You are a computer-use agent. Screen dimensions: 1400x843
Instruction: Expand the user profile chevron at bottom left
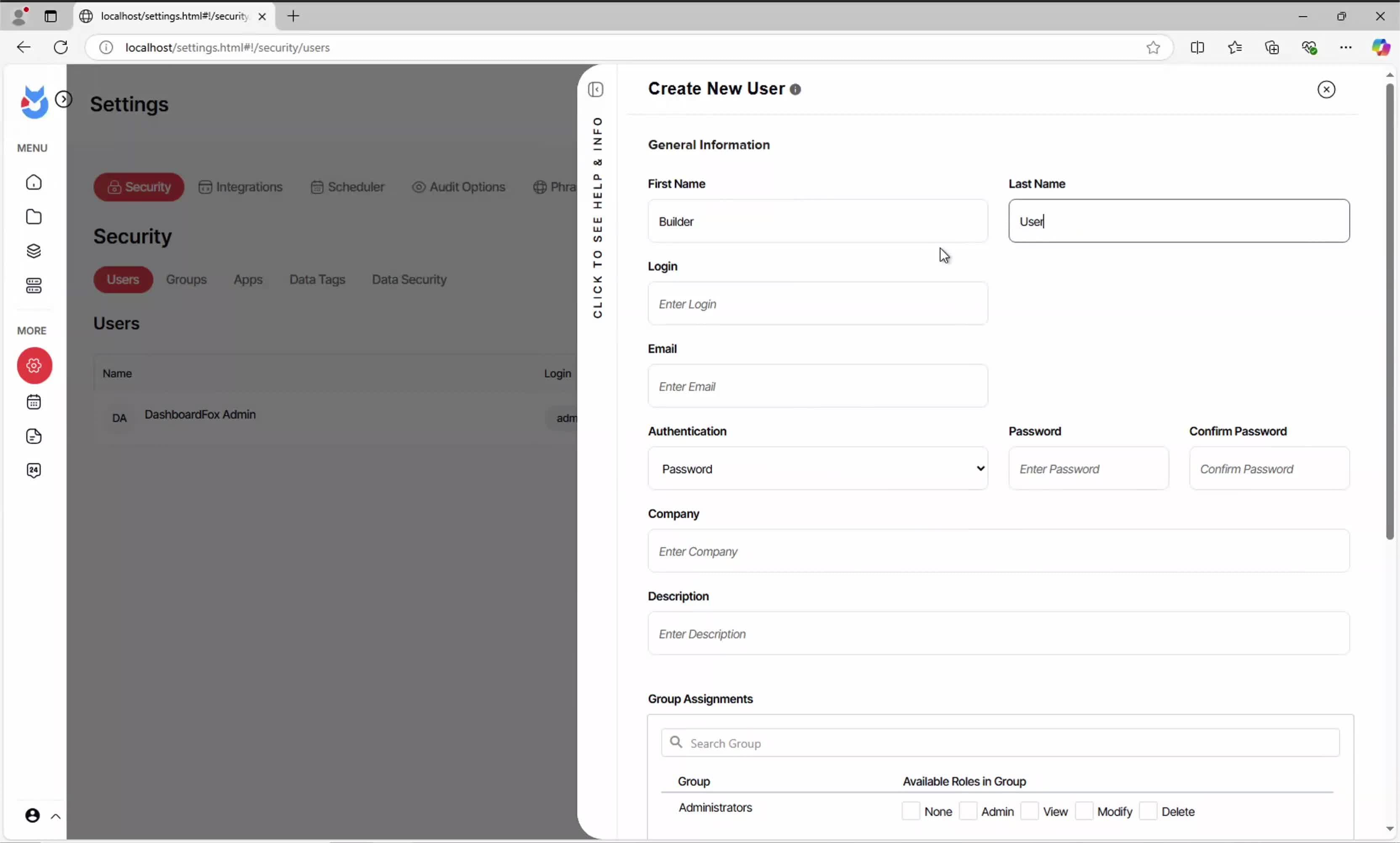[x=55, y=816]
